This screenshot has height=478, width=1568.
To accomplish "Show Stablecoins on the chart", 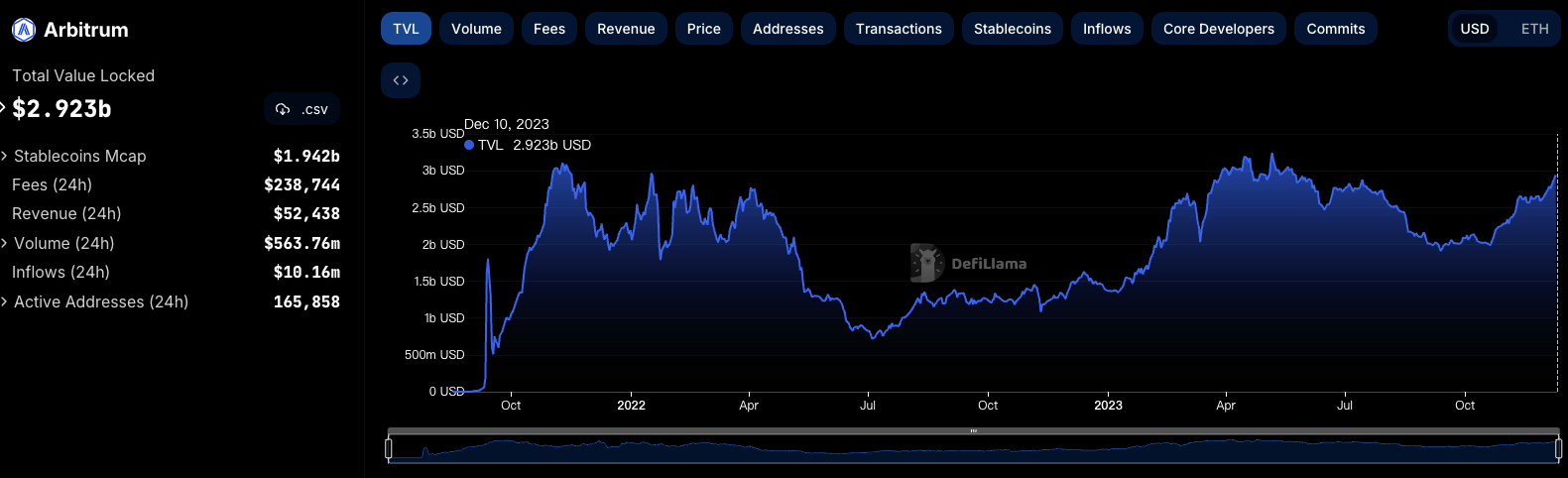I will point(1012,29).
